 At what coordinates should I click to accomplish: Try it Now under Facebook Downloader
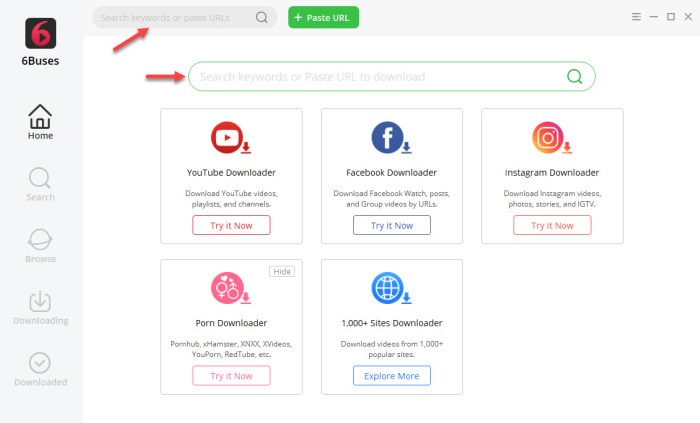point(392,225)
